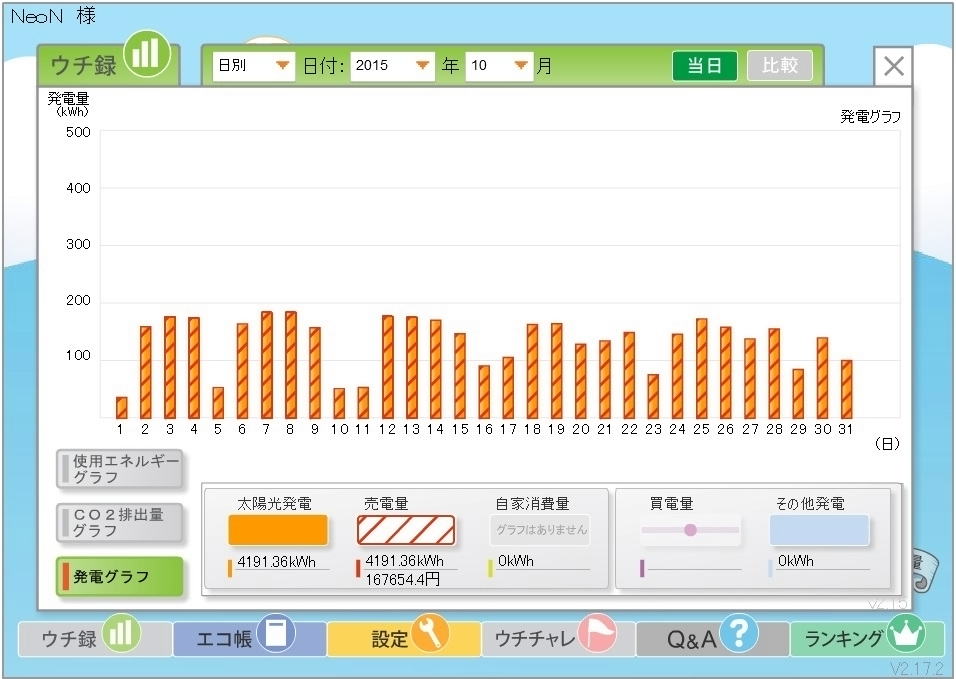
Task: Click the bar chart icon on top ウチ録 header
Action: (x=146, y=54)
